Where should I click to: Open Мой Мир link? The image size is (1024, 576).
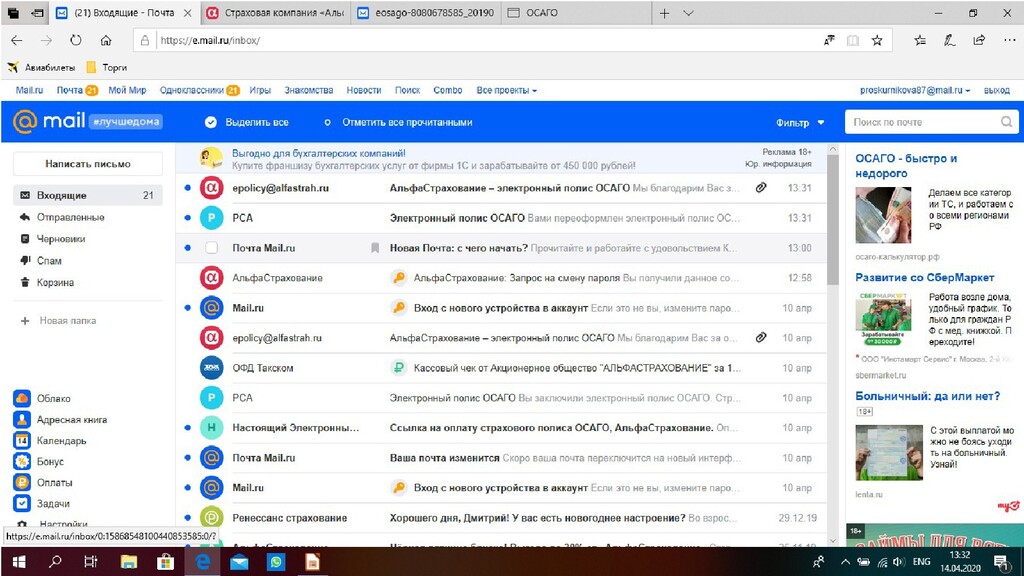point(127,90)
